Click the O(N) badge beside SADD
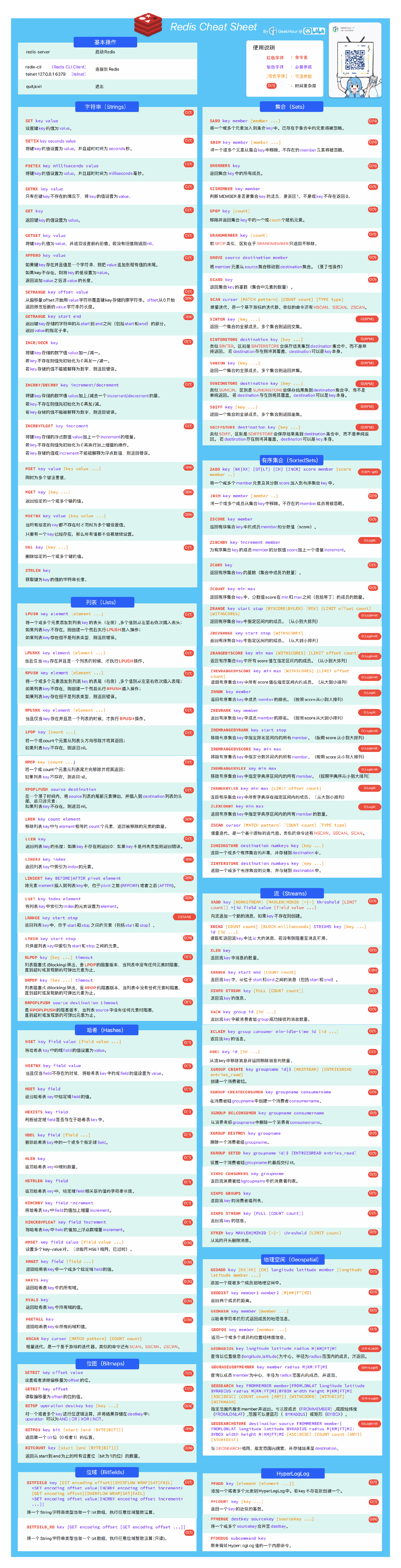 click(x=372, y=121)
